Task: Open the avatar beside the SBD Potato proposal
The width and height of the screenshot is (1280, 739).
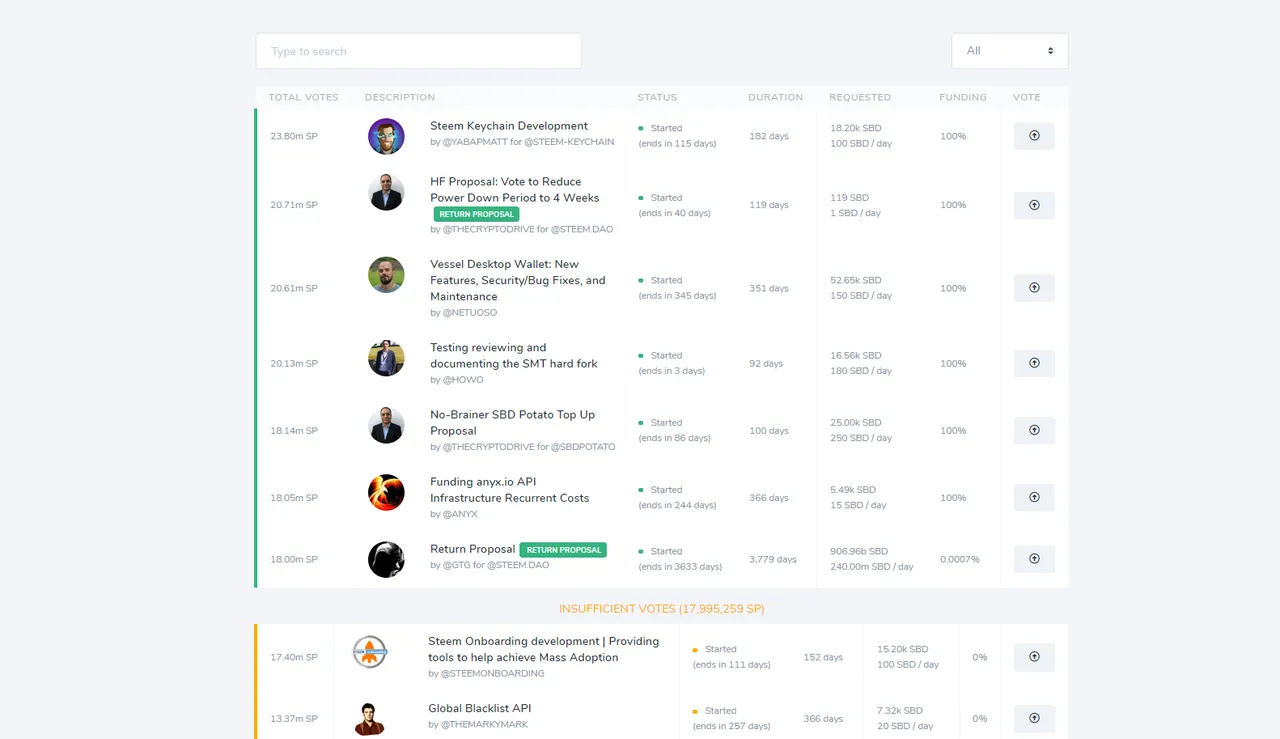Action: pos(386,425)
